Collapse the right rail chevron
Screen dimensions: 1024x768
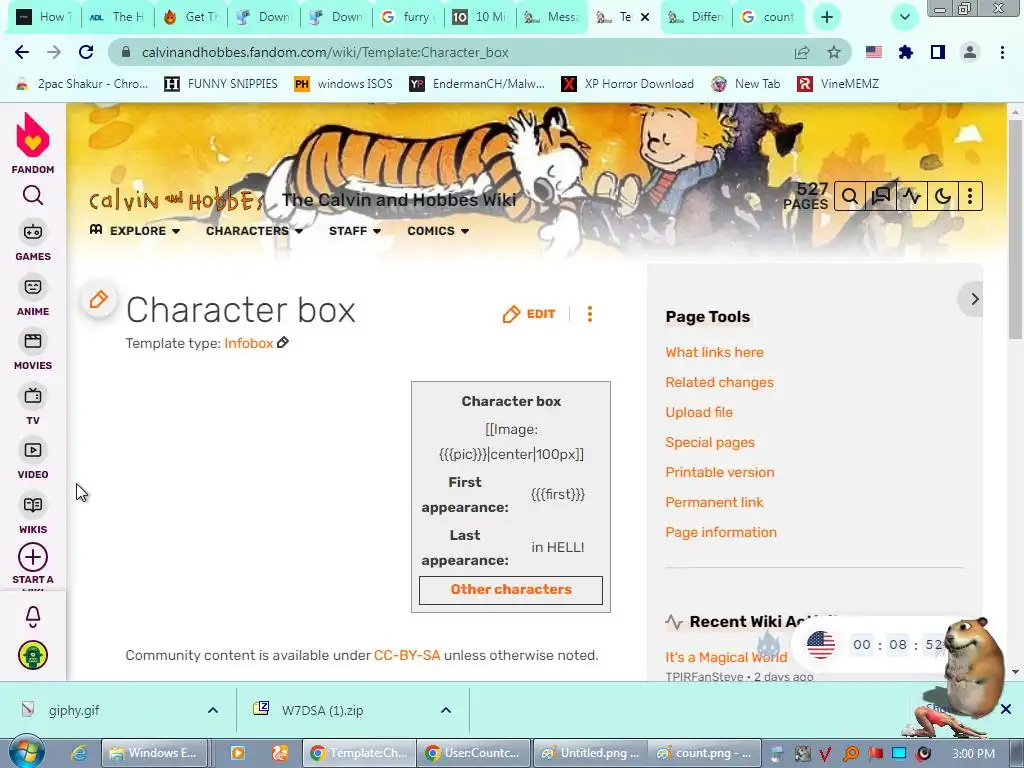point(974,299)
